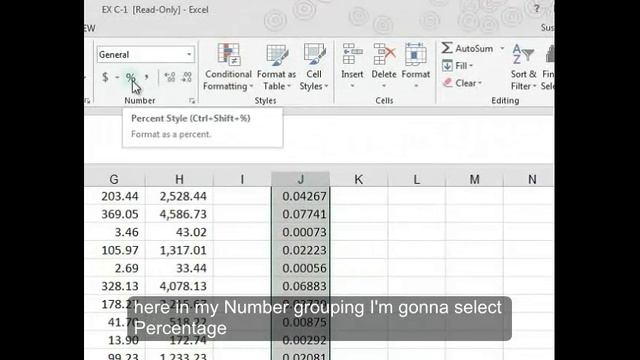Select cell containing 2.69
This screenshot has height=360, width=640.
pos(115,268)
